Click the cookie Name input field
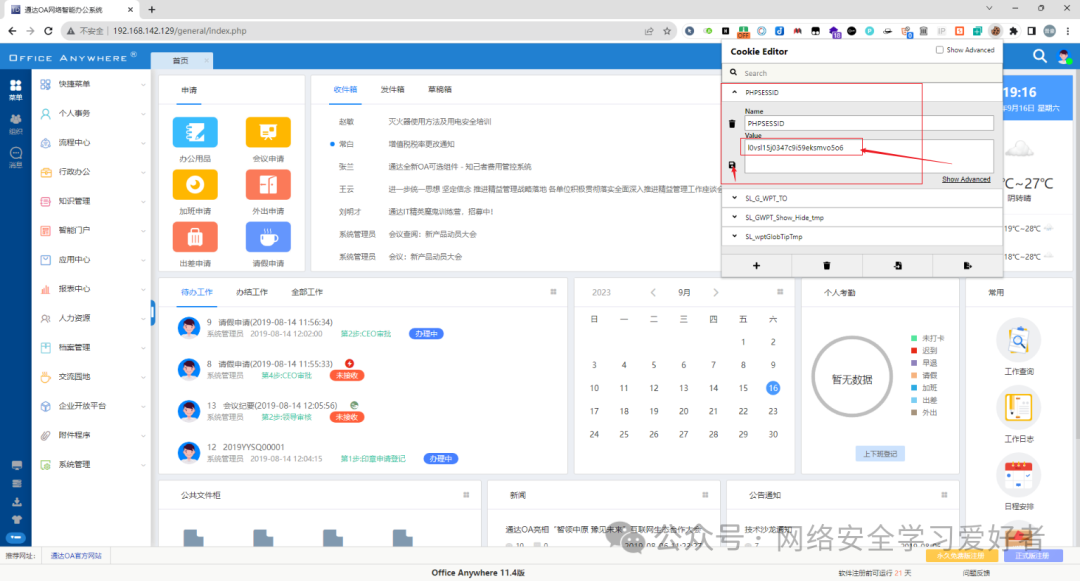The height and width of the screenshot is (581, 1080). coord(869,123)
